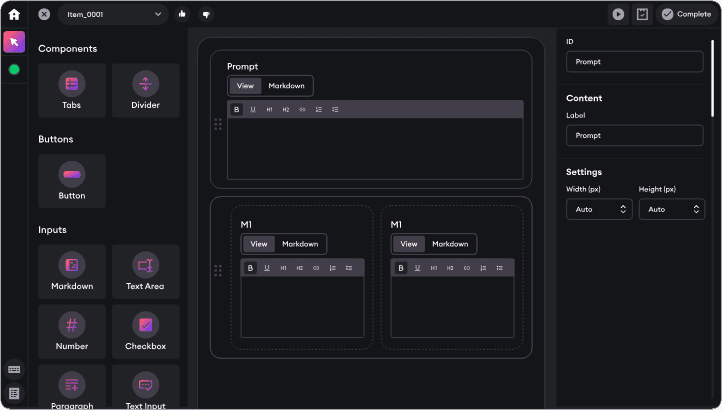Click into the Prompt editor text area
The image size is (722, 410).
pos(375,149)
